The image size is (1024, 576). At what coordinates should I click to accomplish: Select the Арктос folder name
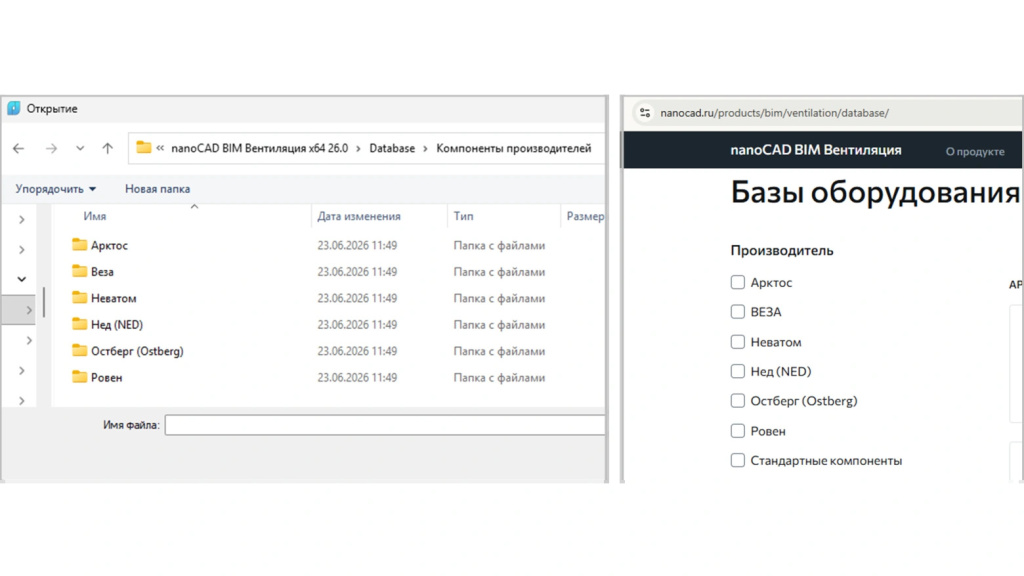[x=109, y=246]
